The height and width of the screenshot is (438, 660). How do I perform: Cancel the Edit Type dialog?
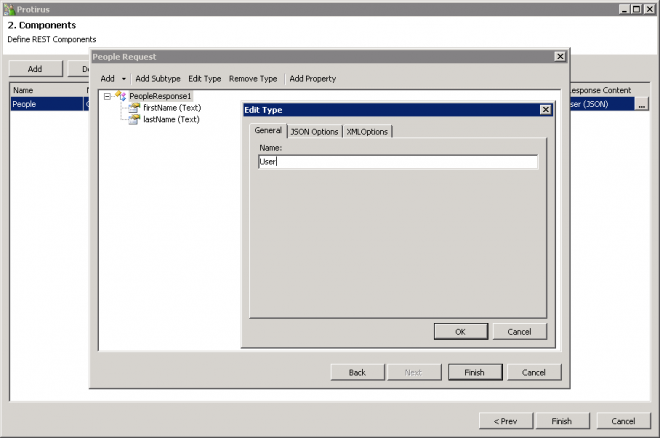pyautogui.click(x=519, y=332)
